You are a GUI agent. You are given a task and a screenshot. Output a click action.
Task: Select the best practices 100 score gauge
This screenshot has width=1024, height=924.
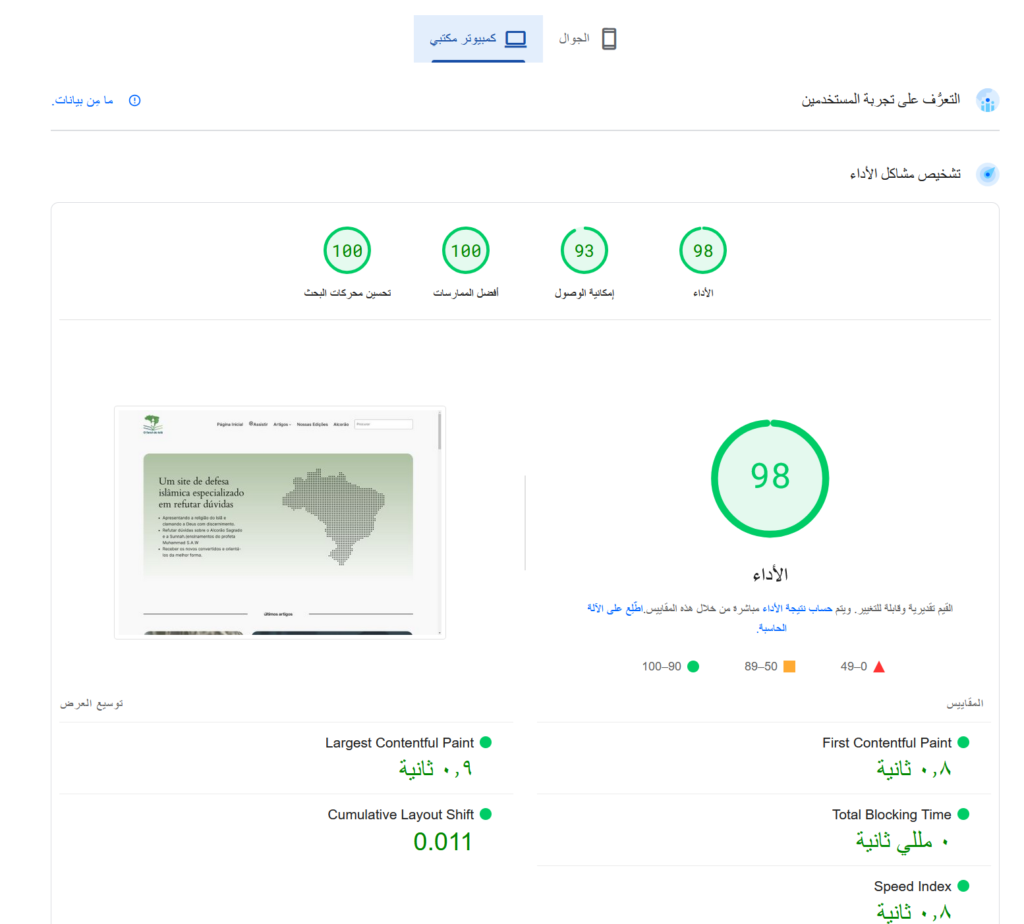(x=466, y=250)
